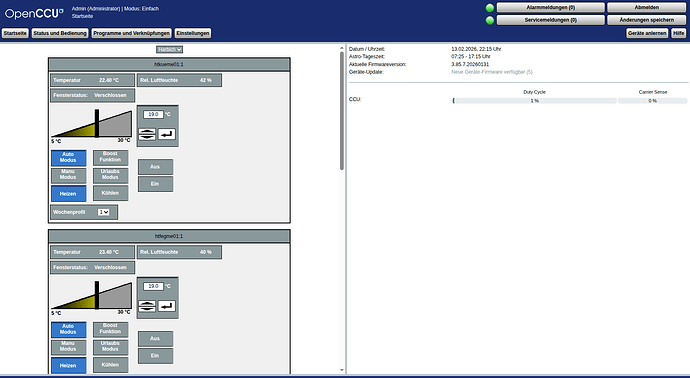The width and height of the screenshot is (690, 378).
Task: Confirm htlegme01:1 setpoint with the enter icon
Action: point(167,306)
